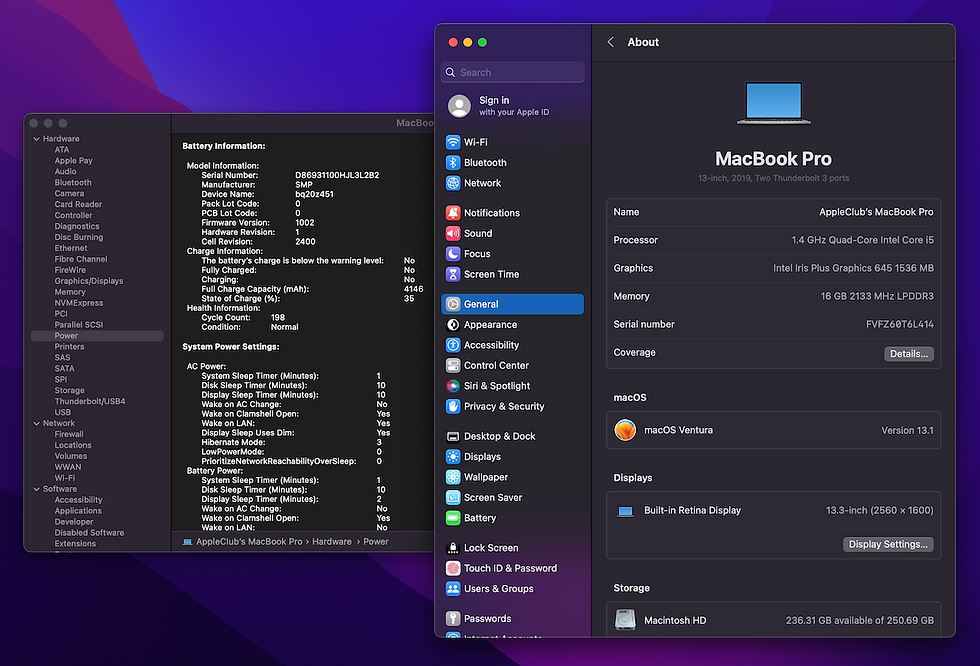Click the 1.4 GHz Quad-Core Intel Core i5 text
This screenshot has height=666, width=980.
point(862,240)
